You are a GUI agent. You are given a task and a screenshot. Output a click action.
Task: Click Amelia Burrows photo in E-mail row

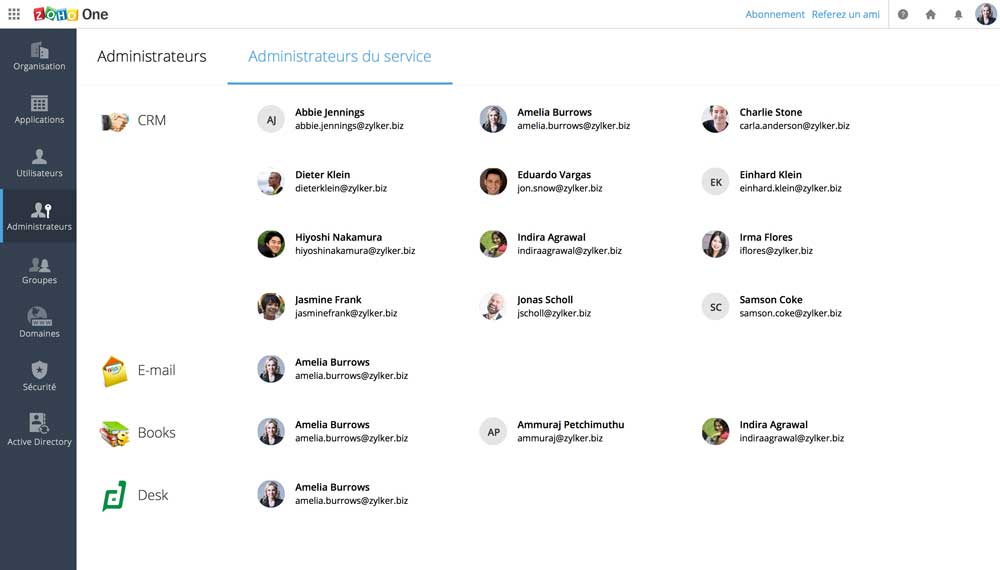pyautogui.click(x=271, y=369)
